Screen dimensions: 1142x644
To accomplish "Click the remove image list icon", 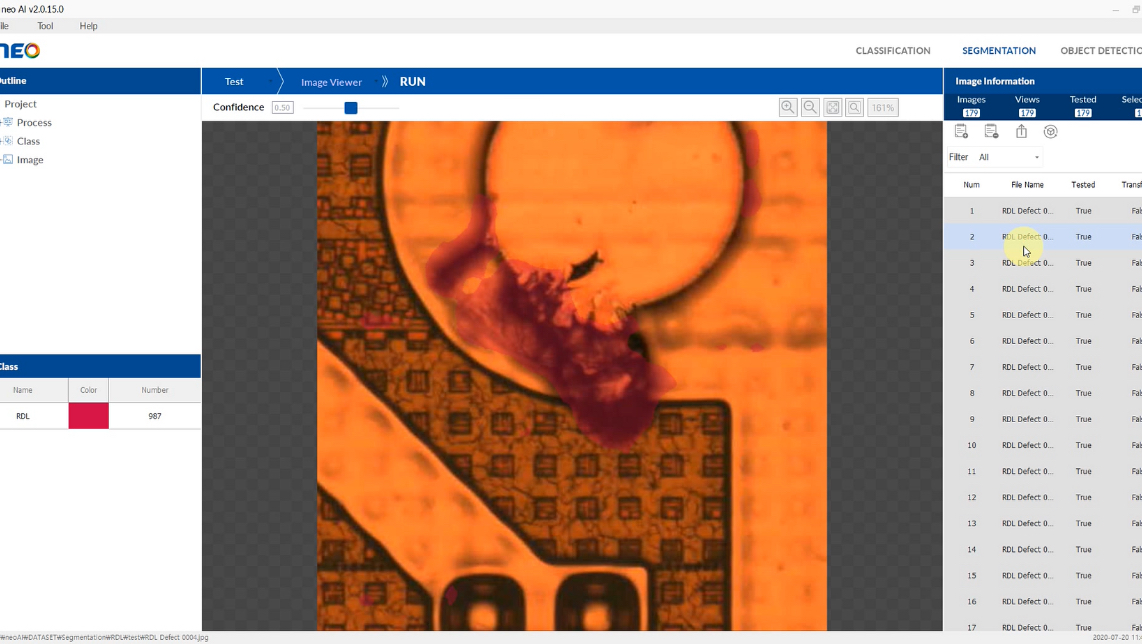I will [991, 132].
